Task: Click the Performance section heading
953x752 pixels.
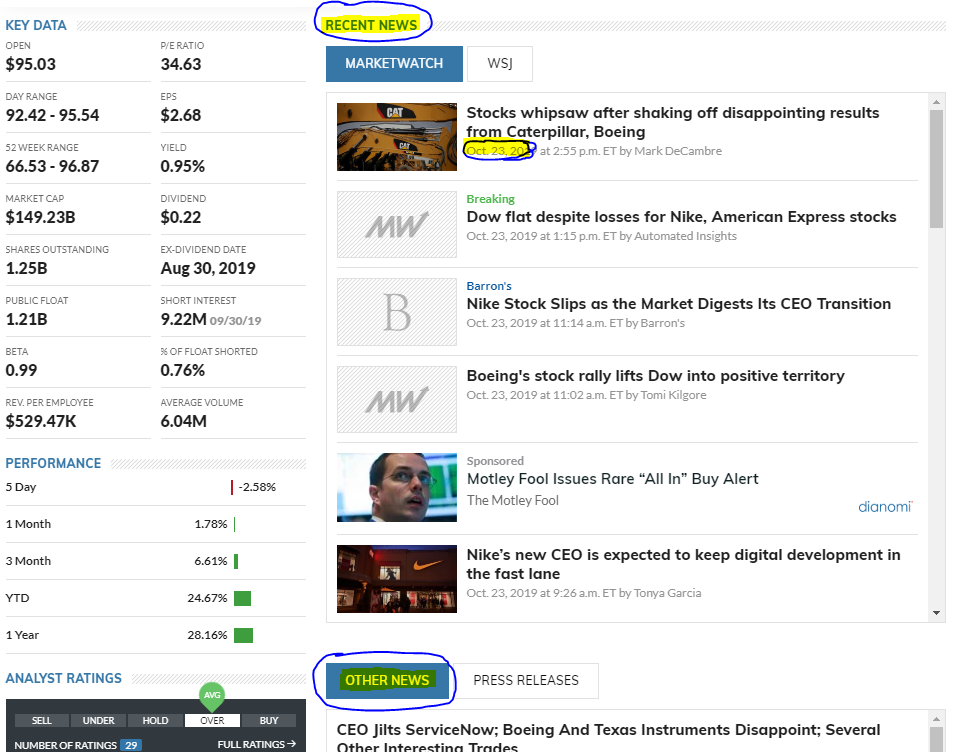Action: pyautogui.click(x=53, y=463)
